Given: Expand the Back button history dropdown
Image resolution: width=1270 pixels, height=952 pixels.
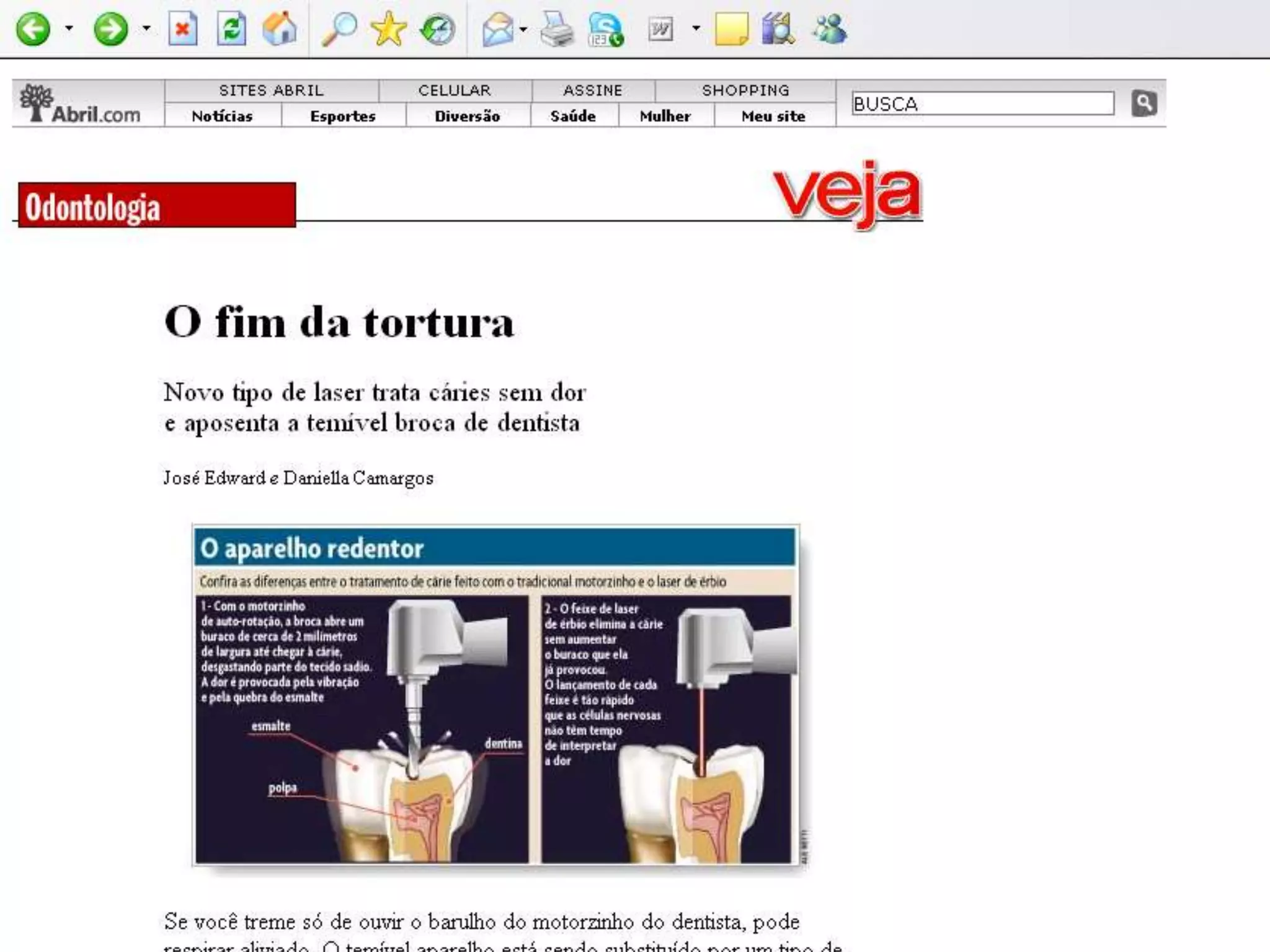Looking at the screenshot, I should [69, 29].
